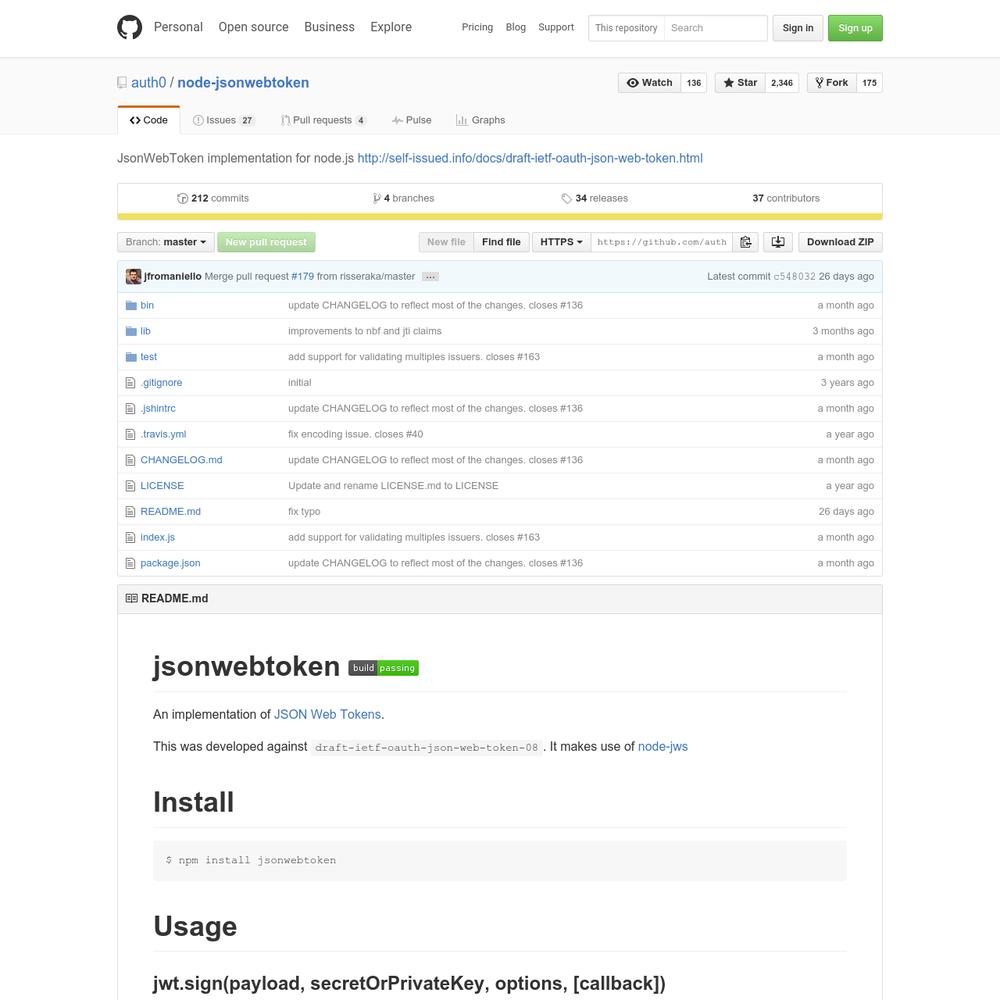Viewport: 1000px width, 1000px height.
Task: Open the 34 releases tag link
Action: (x=594, y=198)
